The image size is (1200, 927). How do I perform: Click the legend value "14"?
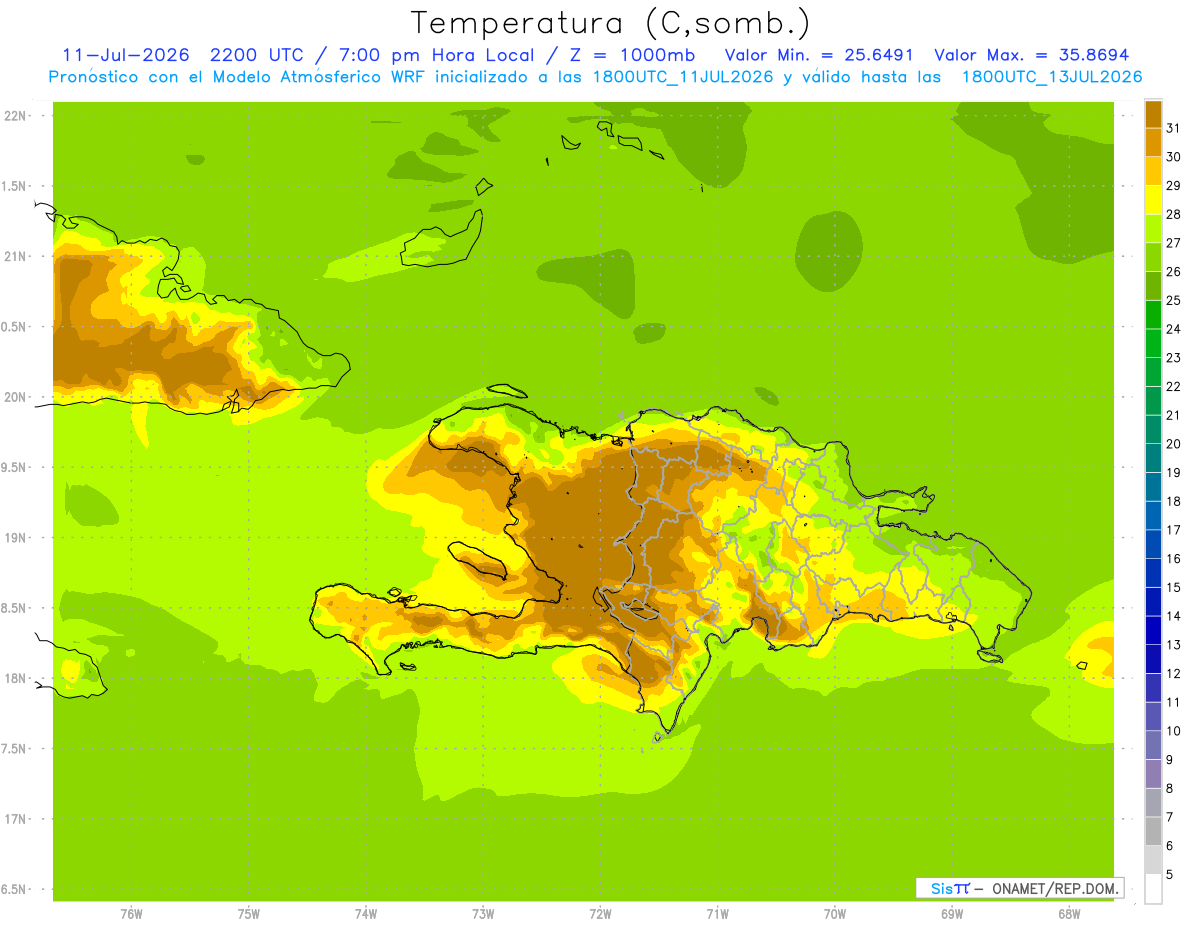(x=1174, y=616)
